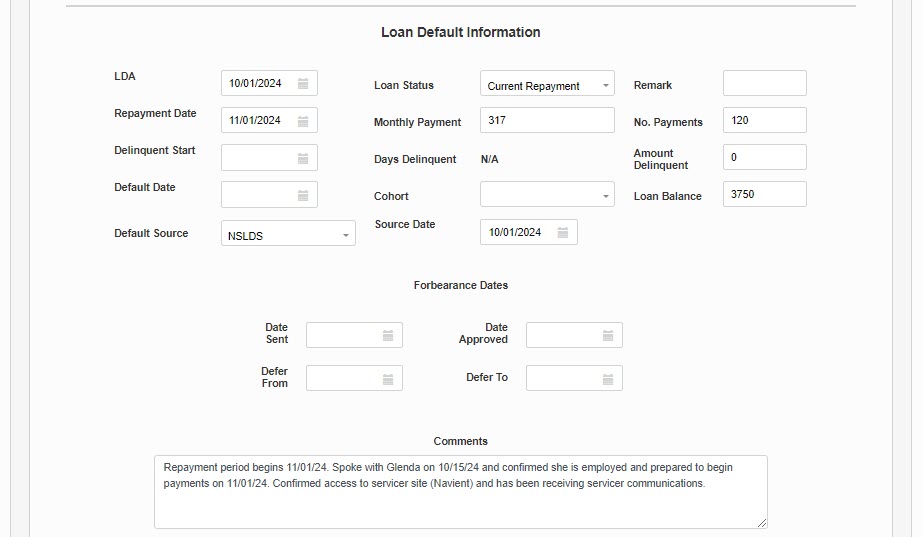Grab the Comments box resize handle
Image resolution: width=922 pixels, height=537 pixels.
[762, 522]
